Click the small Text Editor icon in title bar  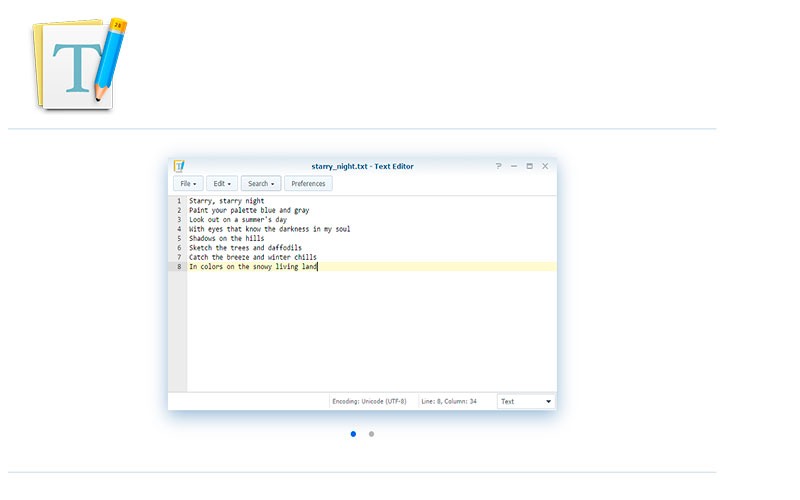(x=179, y=166)
